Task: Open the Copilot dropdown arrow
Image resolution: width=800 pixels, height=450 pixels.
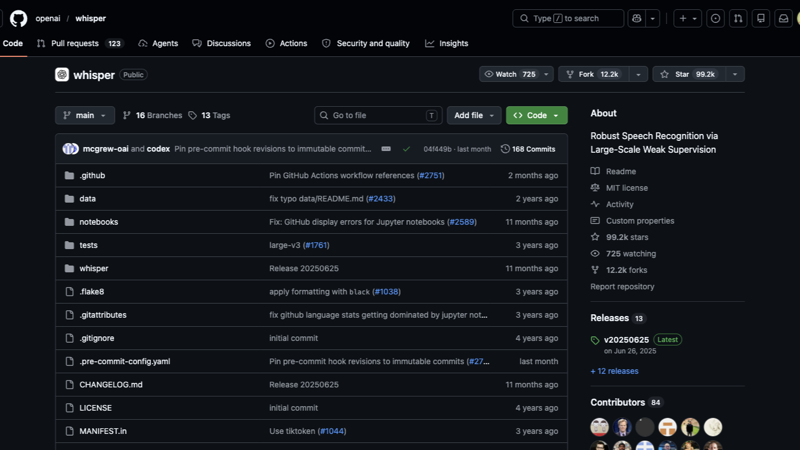Action: [x=653, y=18]
